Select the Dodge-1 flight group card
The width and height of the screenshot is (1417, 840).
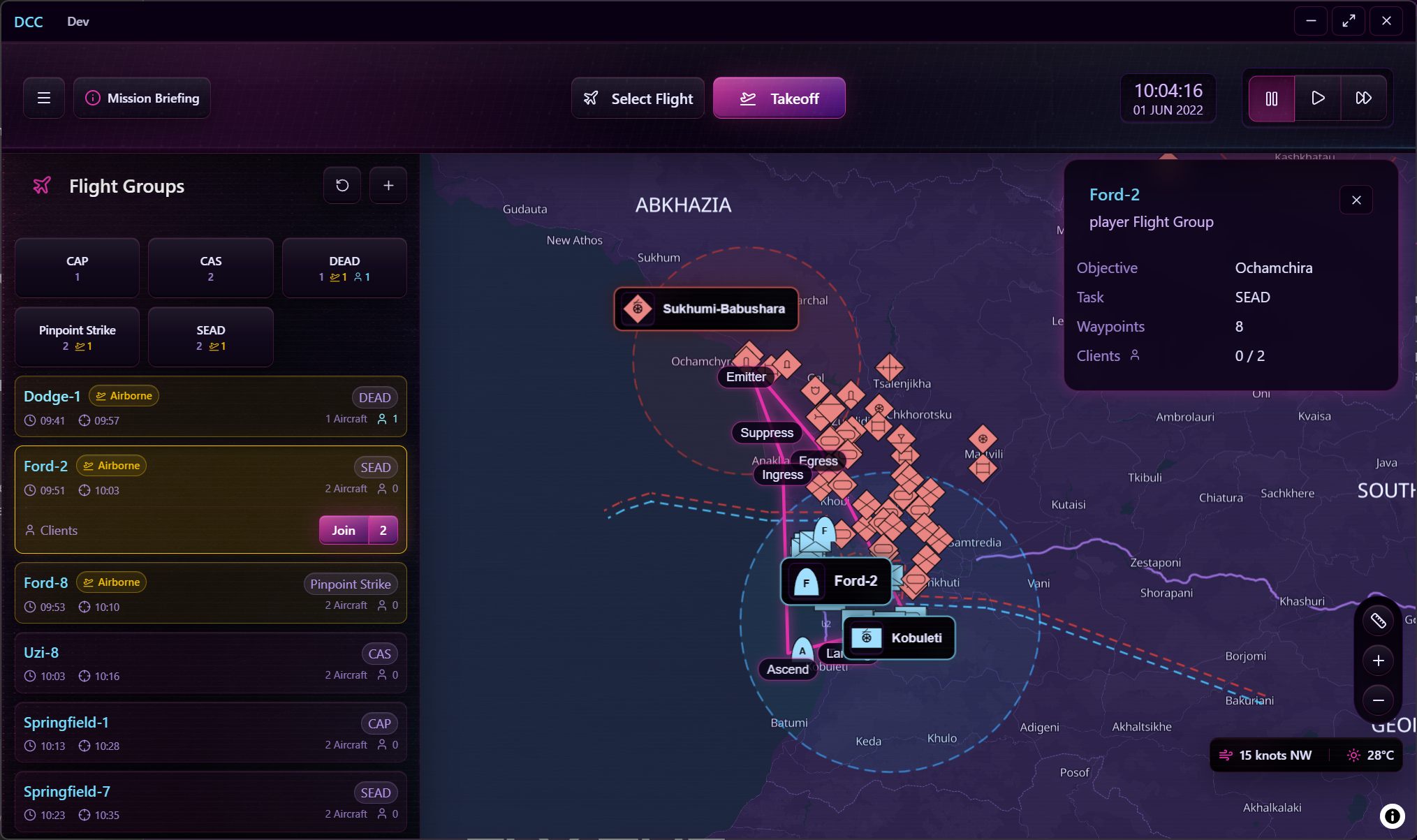tap(211, 407)
